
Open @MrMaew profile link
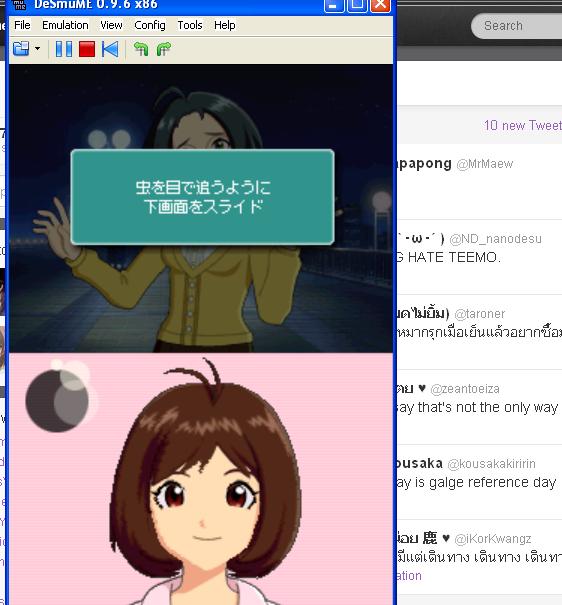coord(485,164)
